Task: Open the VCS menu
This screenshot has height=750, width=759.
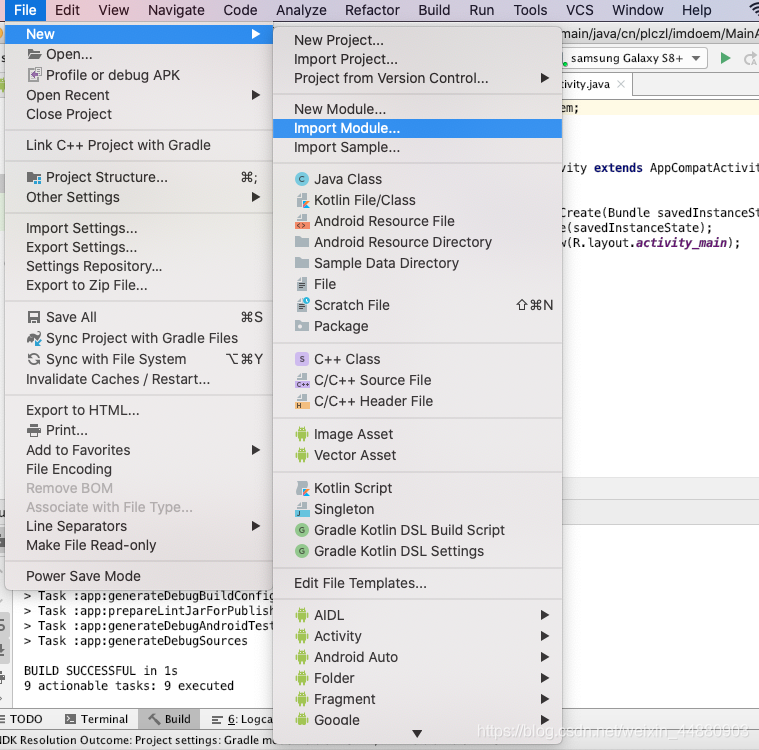Action: coord(579,10)
